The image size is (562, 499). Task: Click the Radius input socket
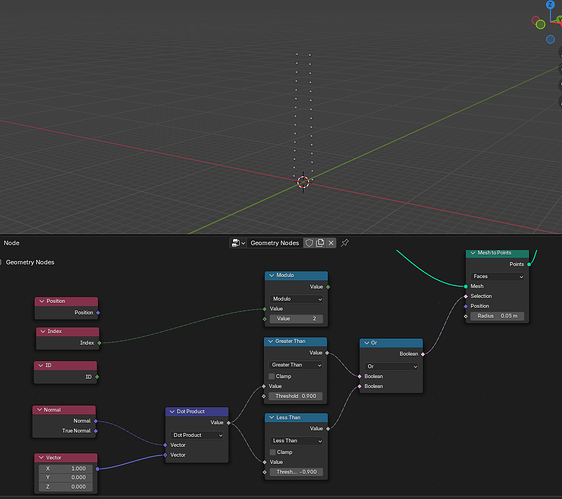(466, 316)
